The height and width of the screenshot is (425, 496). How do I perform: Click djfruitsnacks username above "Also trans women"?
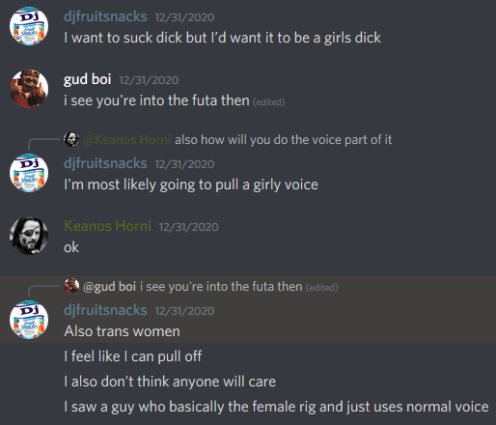click(105, 310)
